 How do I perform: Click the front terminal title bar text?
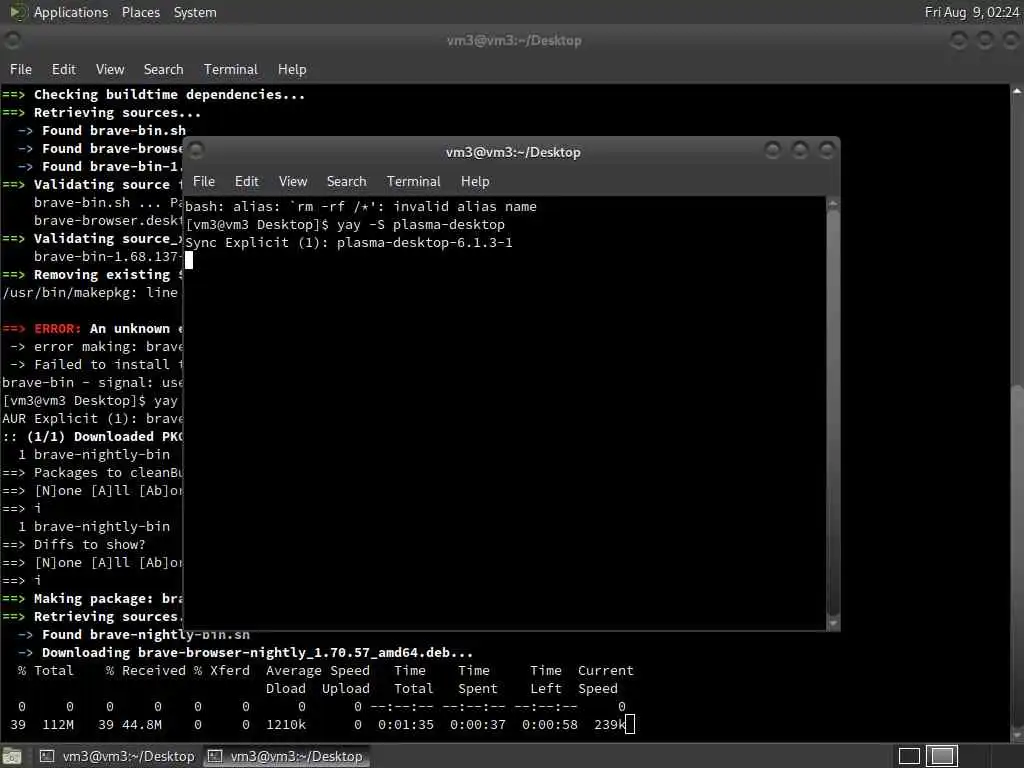click(x=513, y=152)
